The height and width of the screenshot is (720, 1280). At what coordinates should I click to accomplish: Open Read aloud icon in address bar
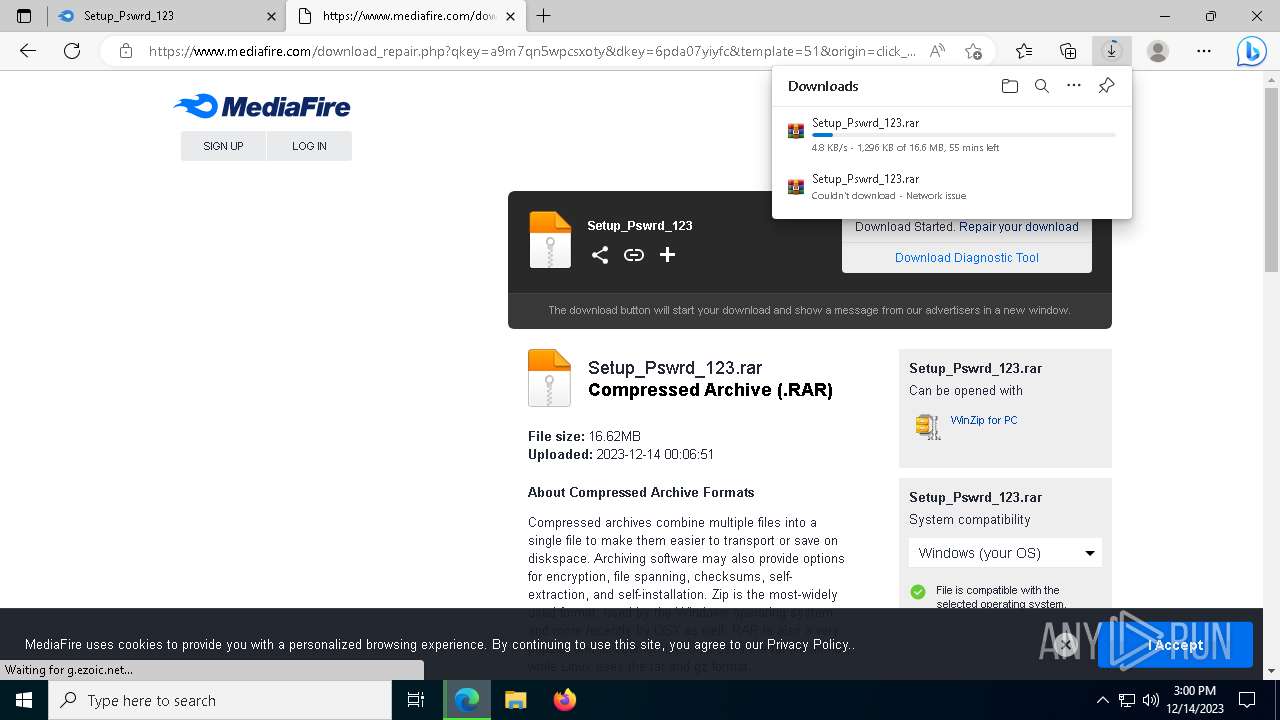937,51
